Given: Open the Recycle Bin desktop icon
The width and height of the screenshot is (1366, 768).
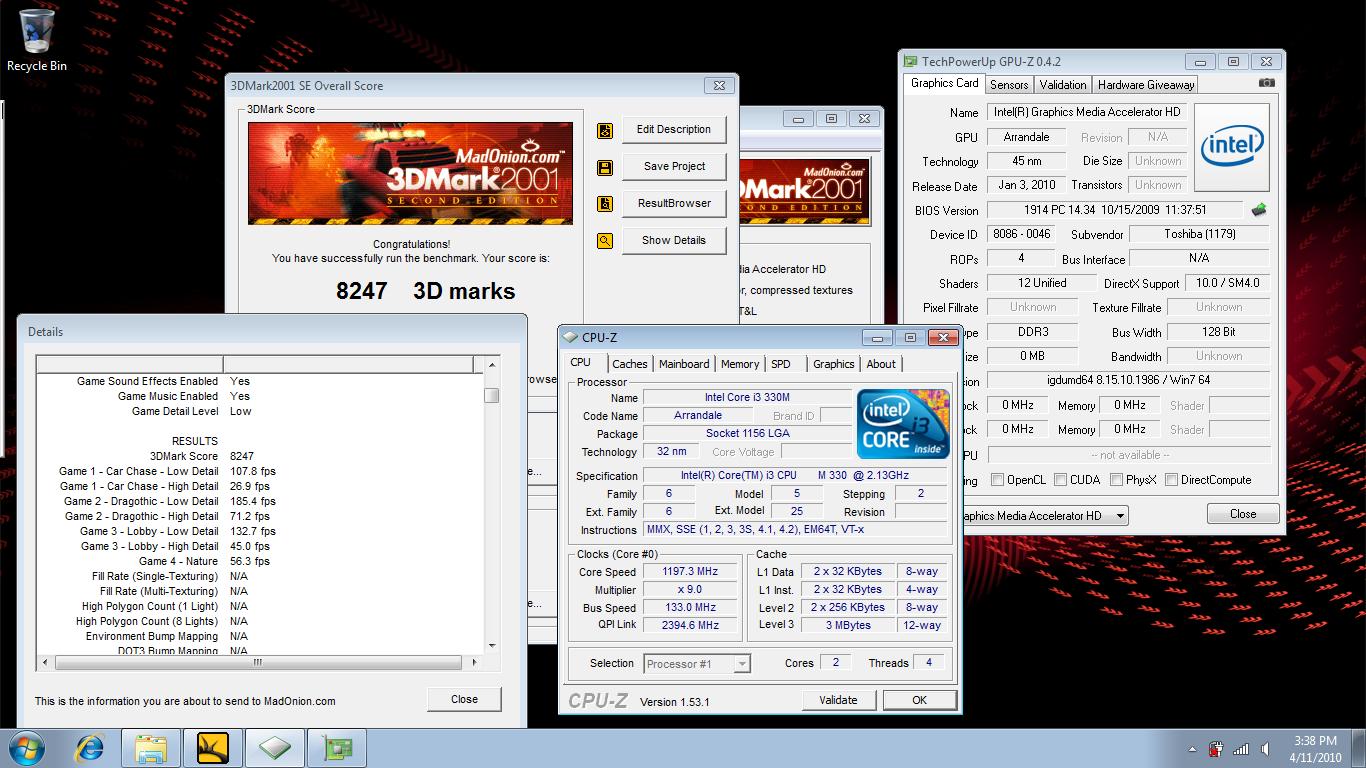Looking at the screenshot, I should tap(36, 40).
